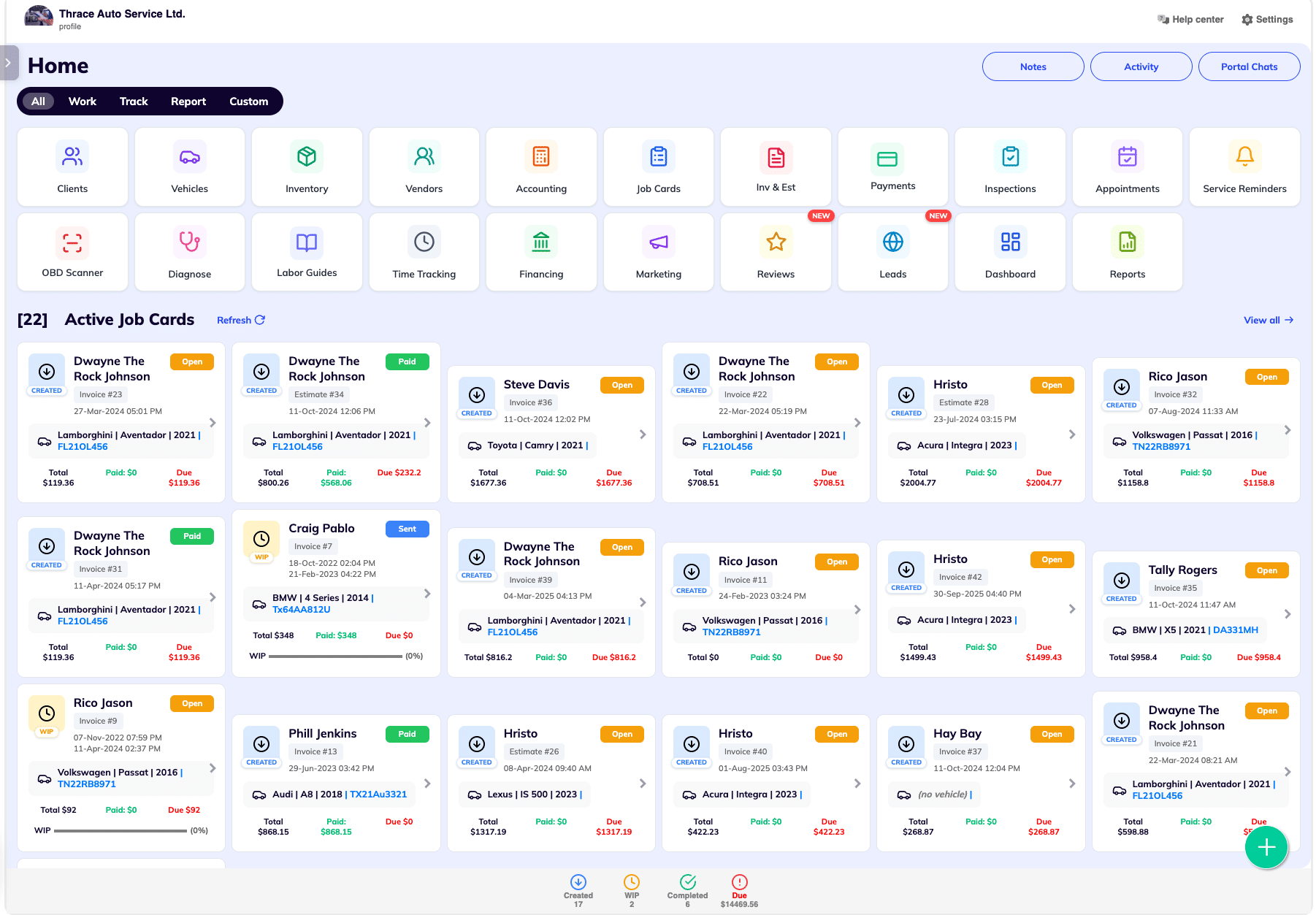Image resolution: width=1316 pixels, height=915 pixels.
Task: Open the Diagnose tool
Action: 189,252
